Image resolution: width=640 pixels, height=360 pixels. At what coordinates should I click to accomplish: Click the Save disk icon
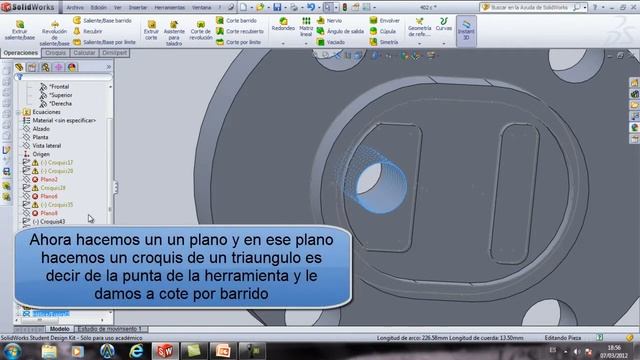click(x=277, y=7)
